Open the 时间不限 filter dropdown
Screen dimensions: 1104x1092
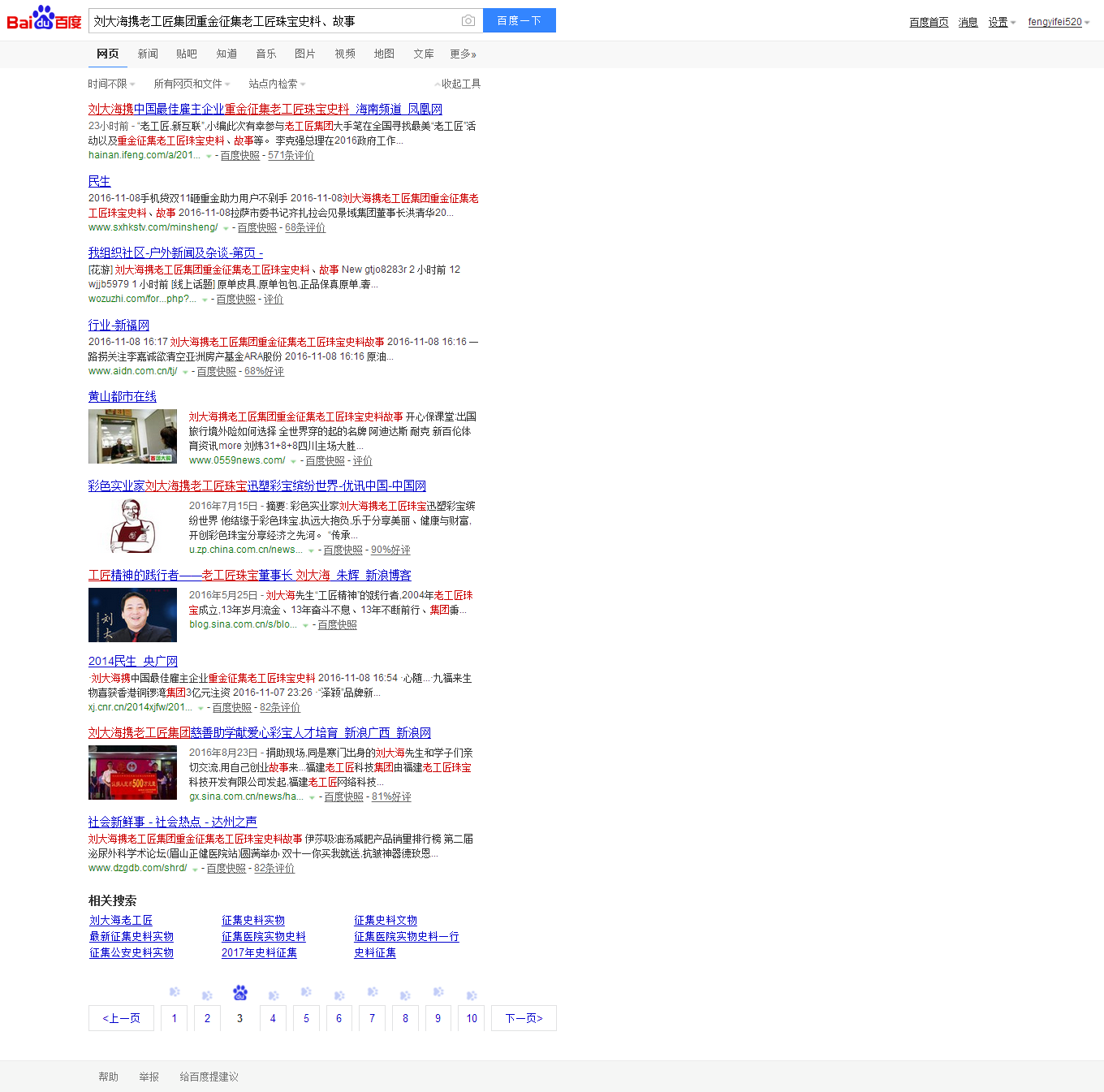tap(111, 84)
